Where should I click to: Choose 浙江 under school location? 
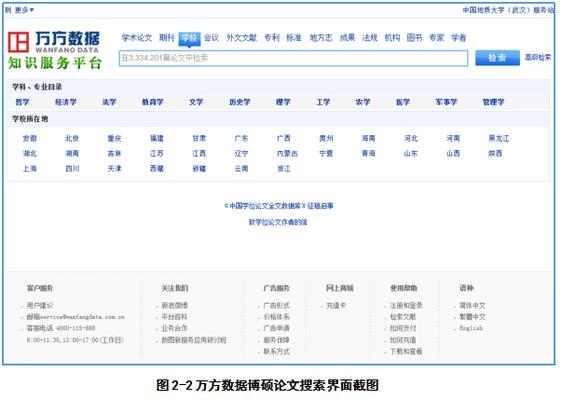(x=284, y=168)
